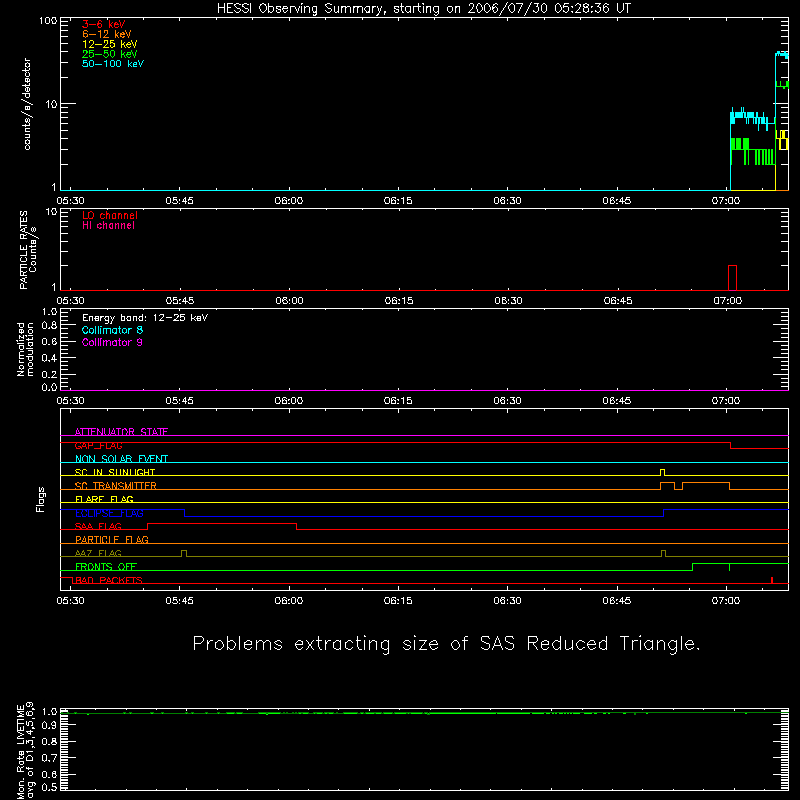Click the 06:45 time label under Flags panel

tap(617, 601)
